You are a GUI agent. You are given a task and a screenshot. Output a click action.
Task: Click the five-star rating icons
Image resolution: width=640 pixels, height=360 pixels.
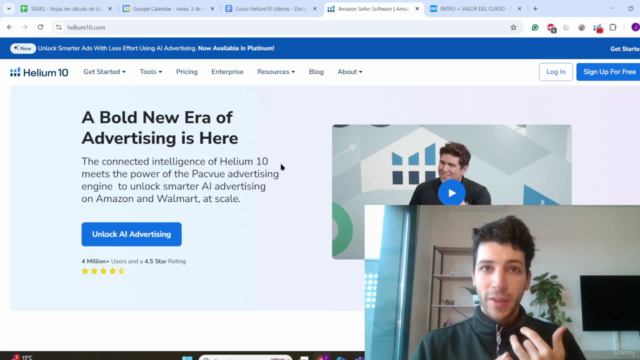click(x=103, y=271)
